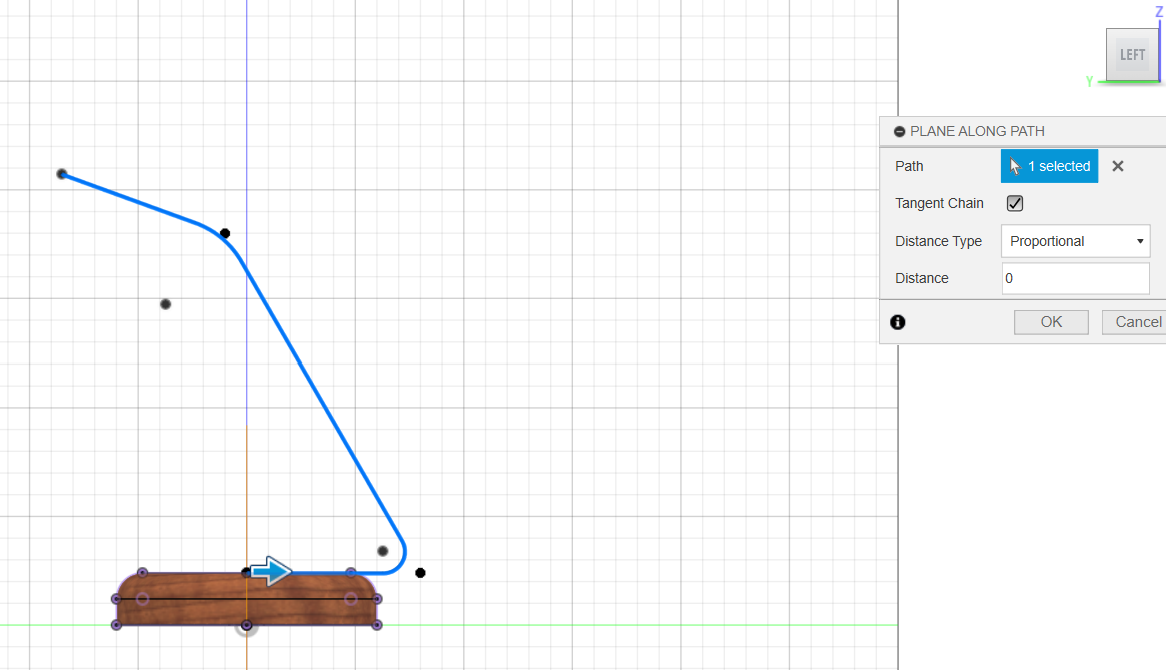Click the LEFT face of the ViewCube
1166x670 pixels.
(1132, 54)
